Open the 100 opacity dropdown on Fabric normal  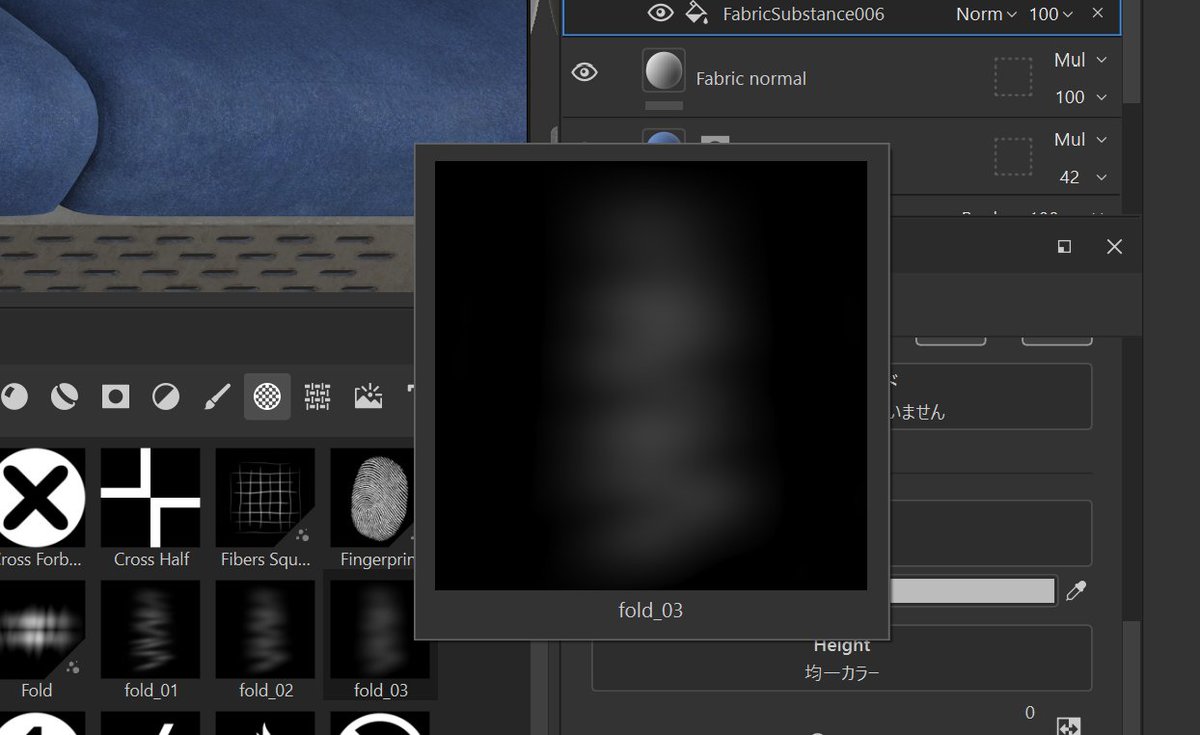(1081, 97)
